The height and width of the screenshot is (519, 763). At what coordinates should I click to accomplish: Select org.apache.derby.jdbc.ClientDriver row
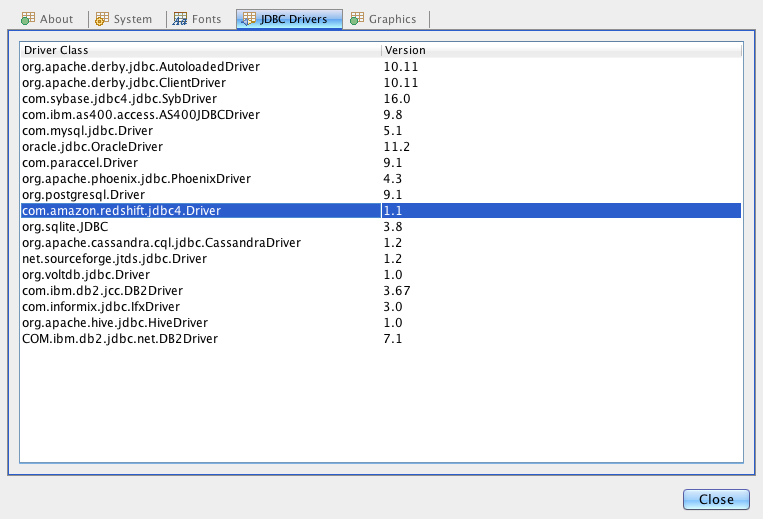[x=381, y=83]
